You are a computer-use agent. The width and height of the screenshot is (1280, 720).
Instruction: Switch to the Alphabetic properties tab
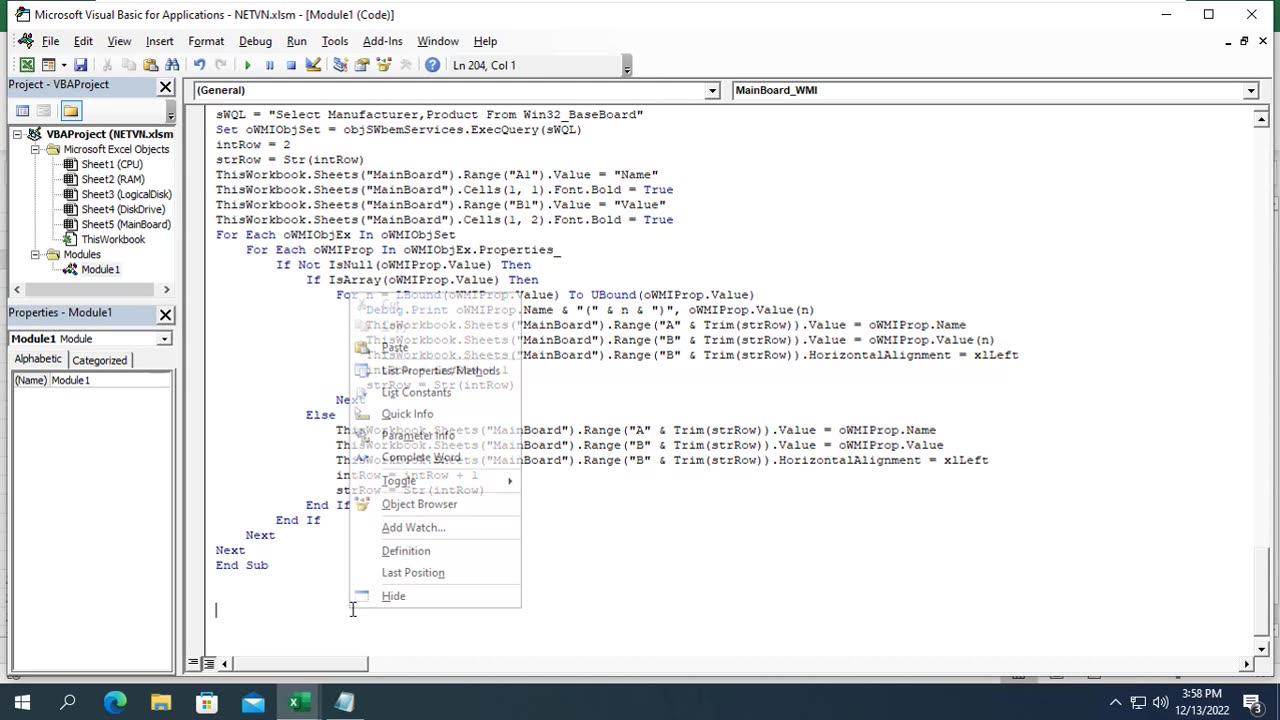[38, 359]
